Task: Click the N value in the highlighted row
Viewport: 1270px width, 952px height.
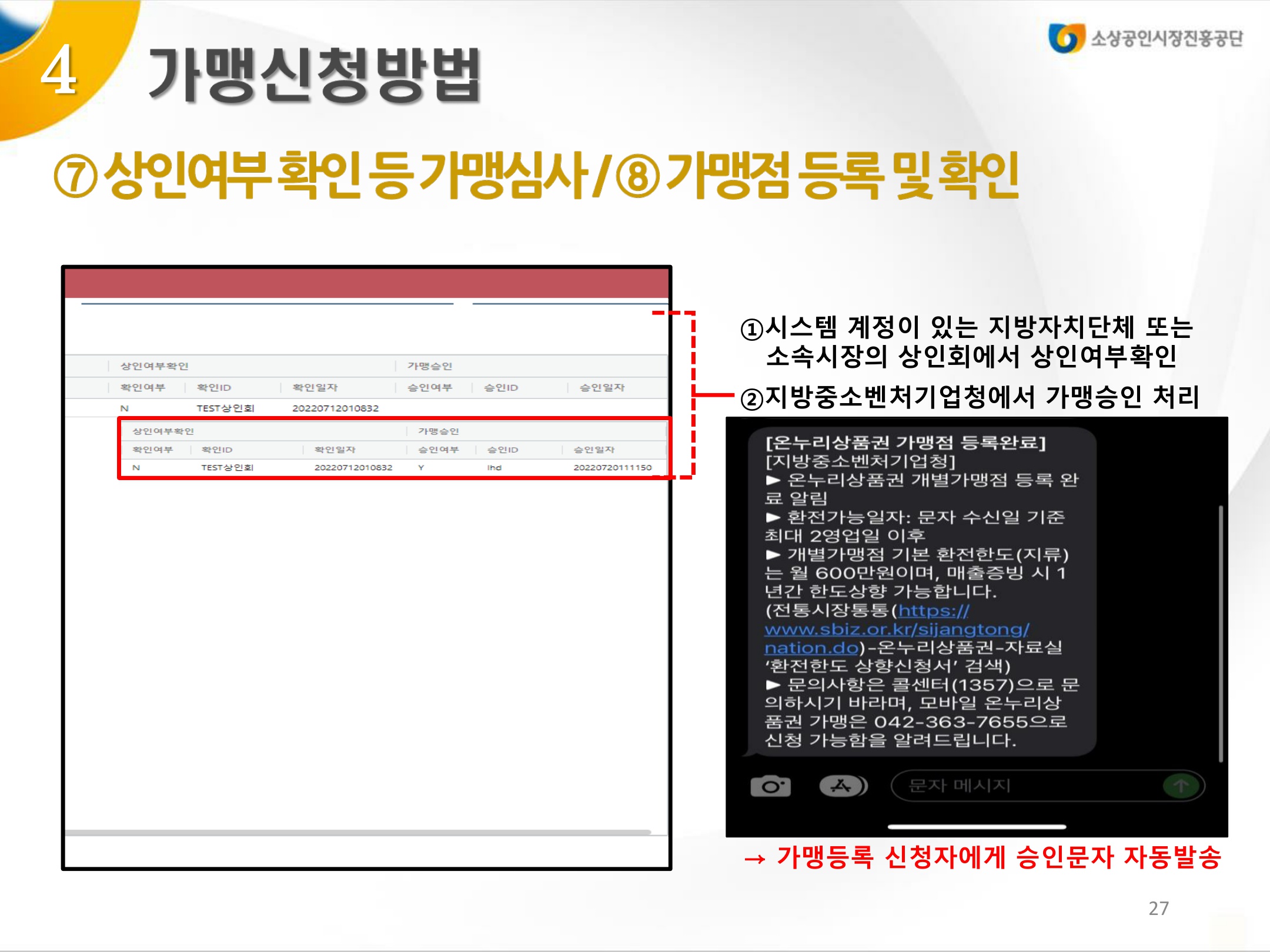Action: click(136, 467)
